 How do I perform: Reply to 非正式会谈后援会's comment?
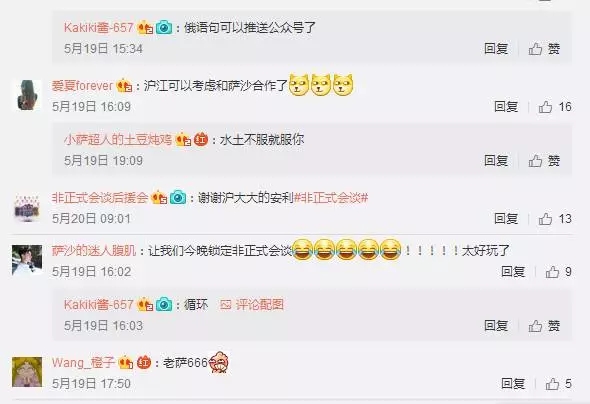tap(506, 219)
